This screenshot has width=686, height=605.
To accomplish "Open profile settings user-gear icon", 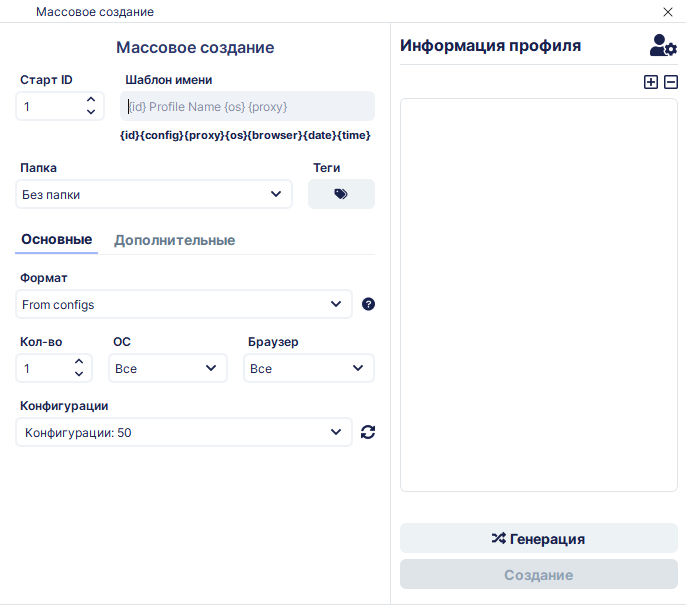I will [663, 46].
